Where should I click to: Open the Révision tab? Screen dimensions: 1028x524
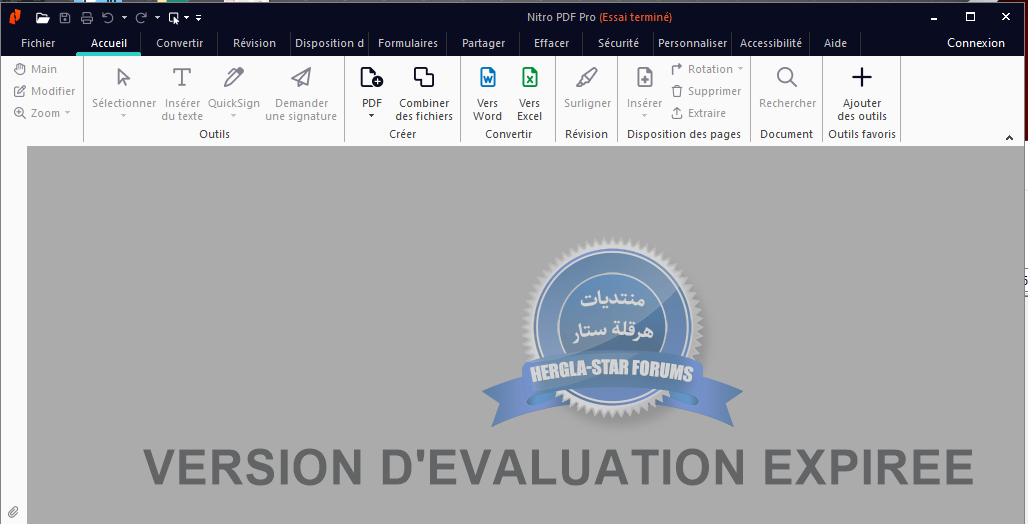[x=254, y=43]
